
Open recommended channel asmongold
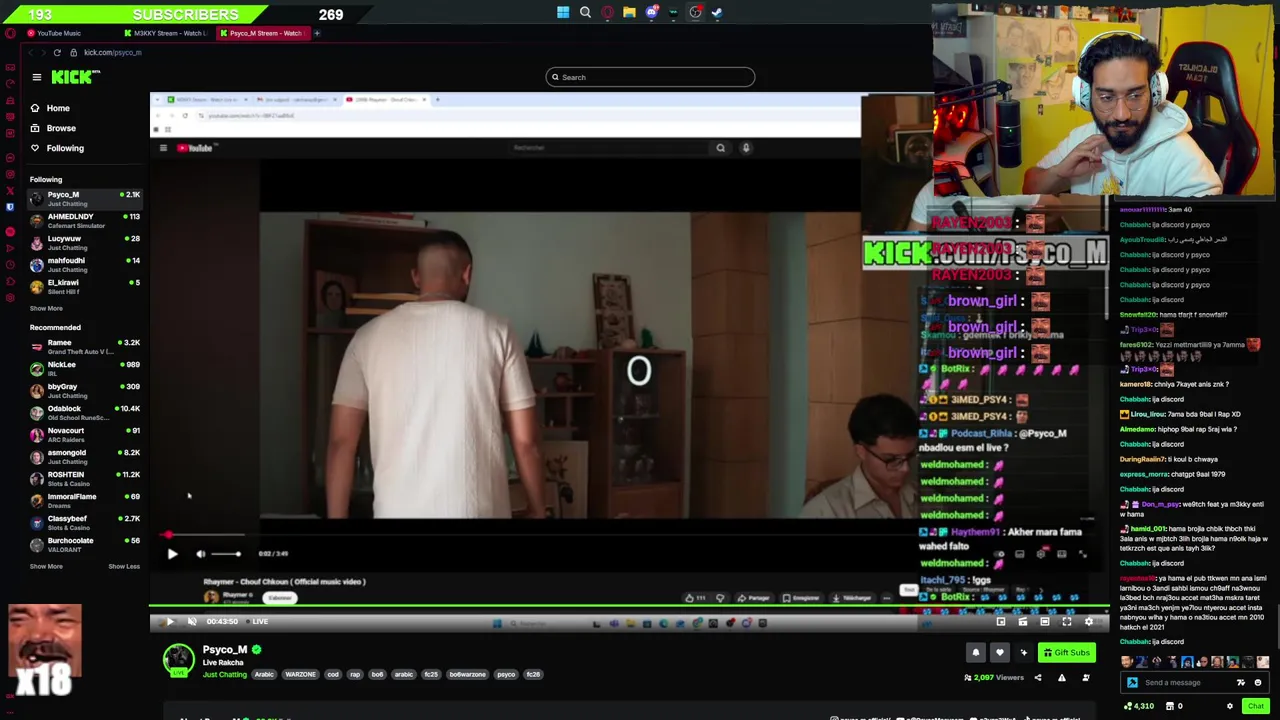pyautogui.click(x=85, y=457)
